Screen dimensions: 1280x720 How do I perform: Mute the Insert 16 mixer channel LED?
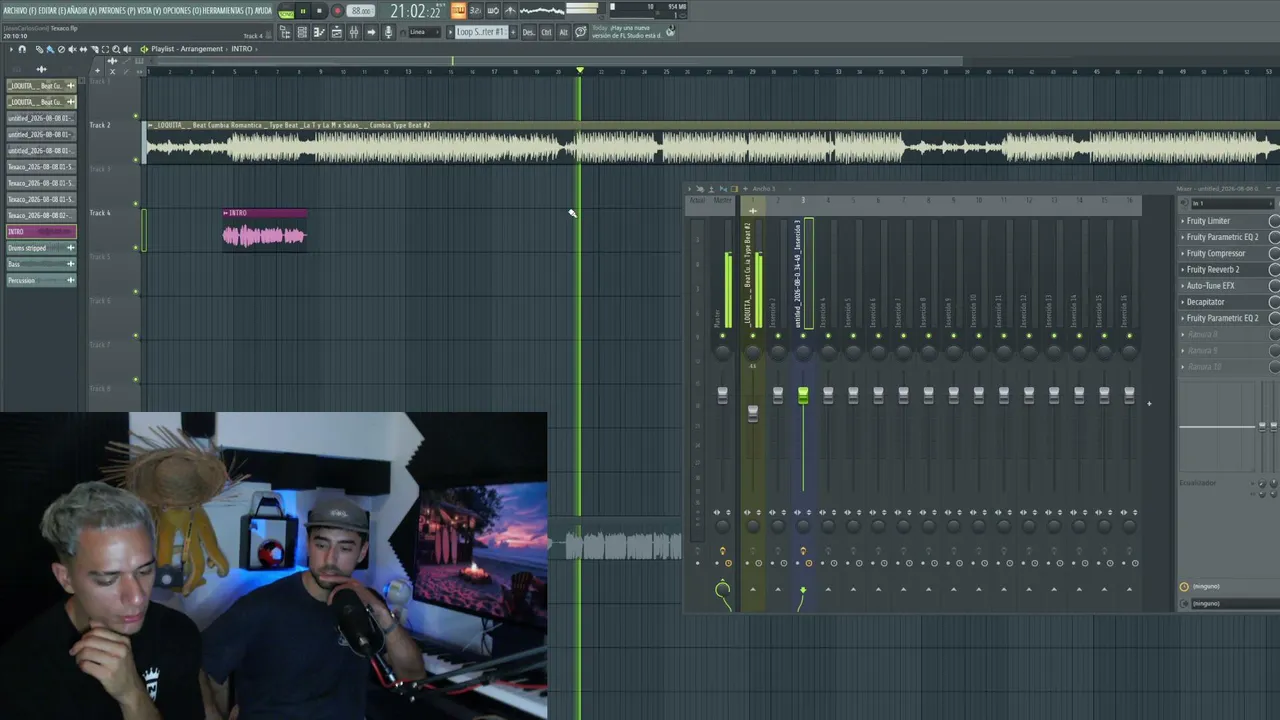(x=1129, y=336)
